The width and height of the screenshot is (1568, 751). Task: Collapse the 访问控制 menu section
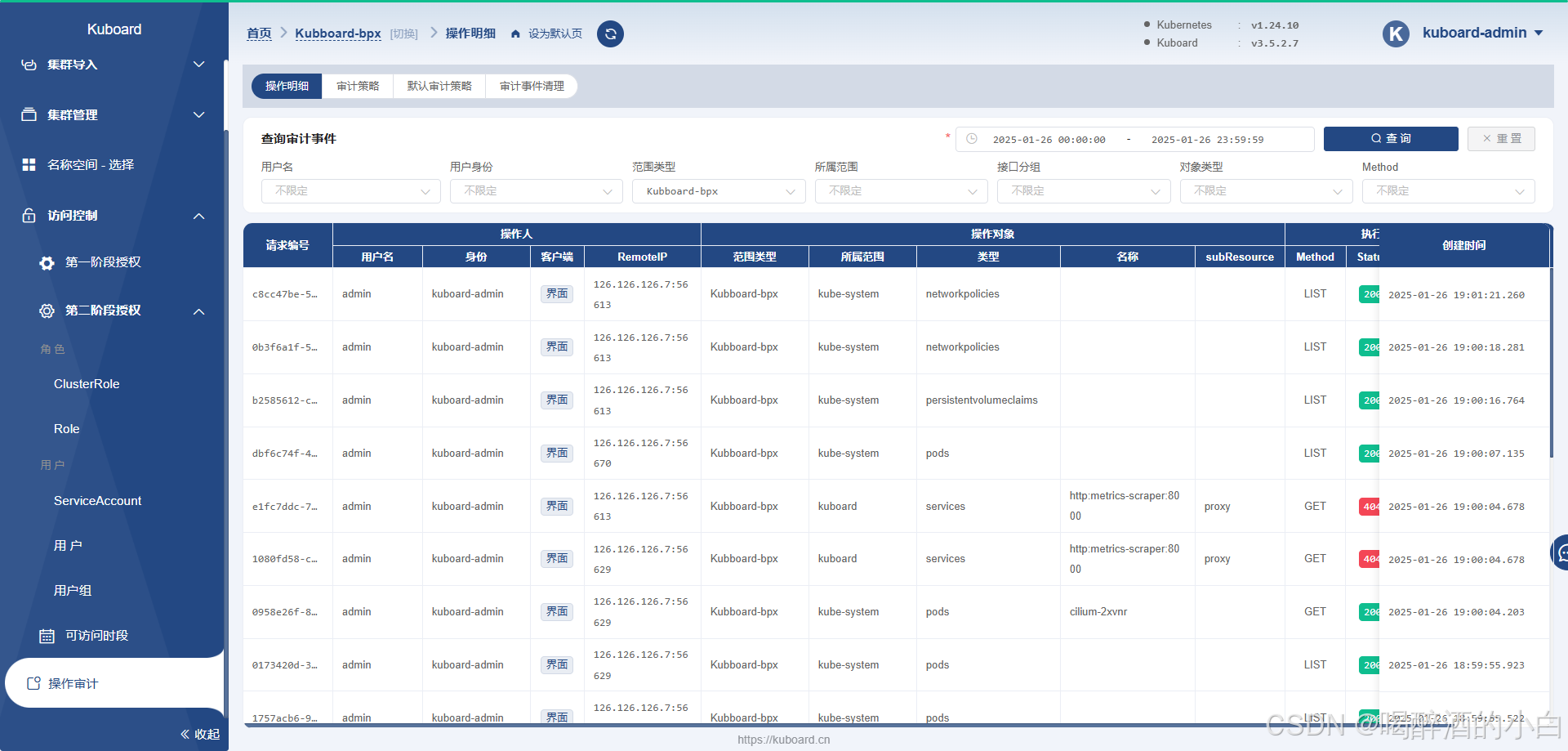(x=198, y=216)
